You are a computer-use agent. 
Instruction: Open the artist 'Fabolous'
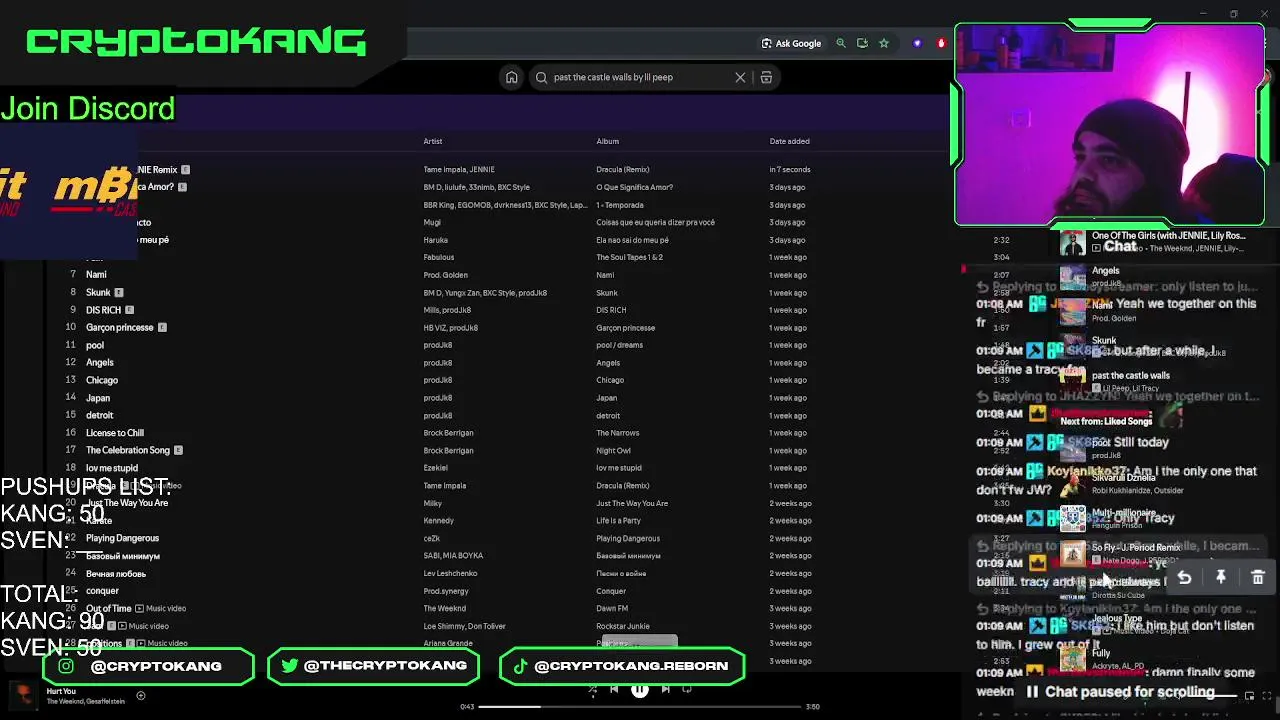pos(439,257)
